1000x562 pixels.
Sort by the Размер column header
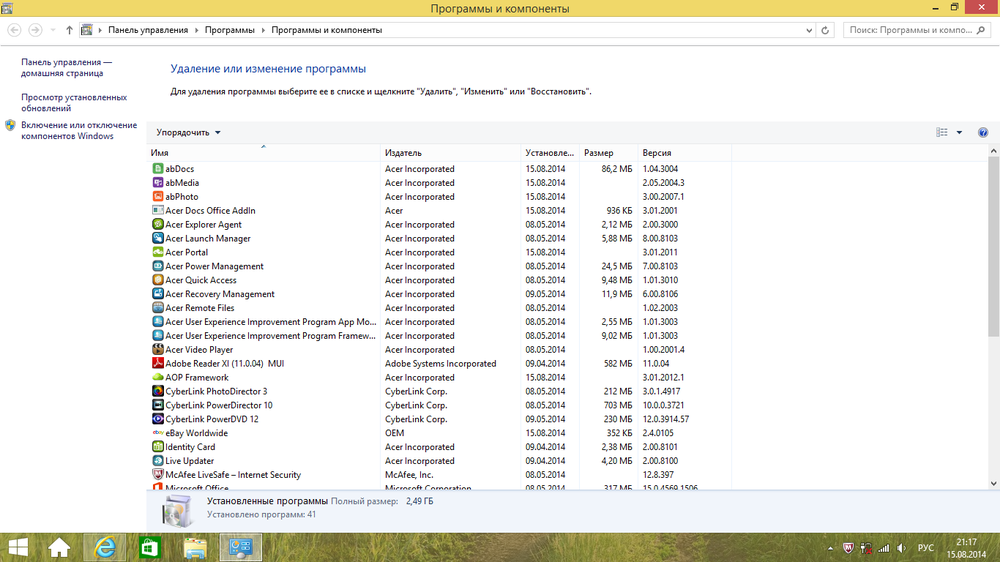tap(608, 153)
